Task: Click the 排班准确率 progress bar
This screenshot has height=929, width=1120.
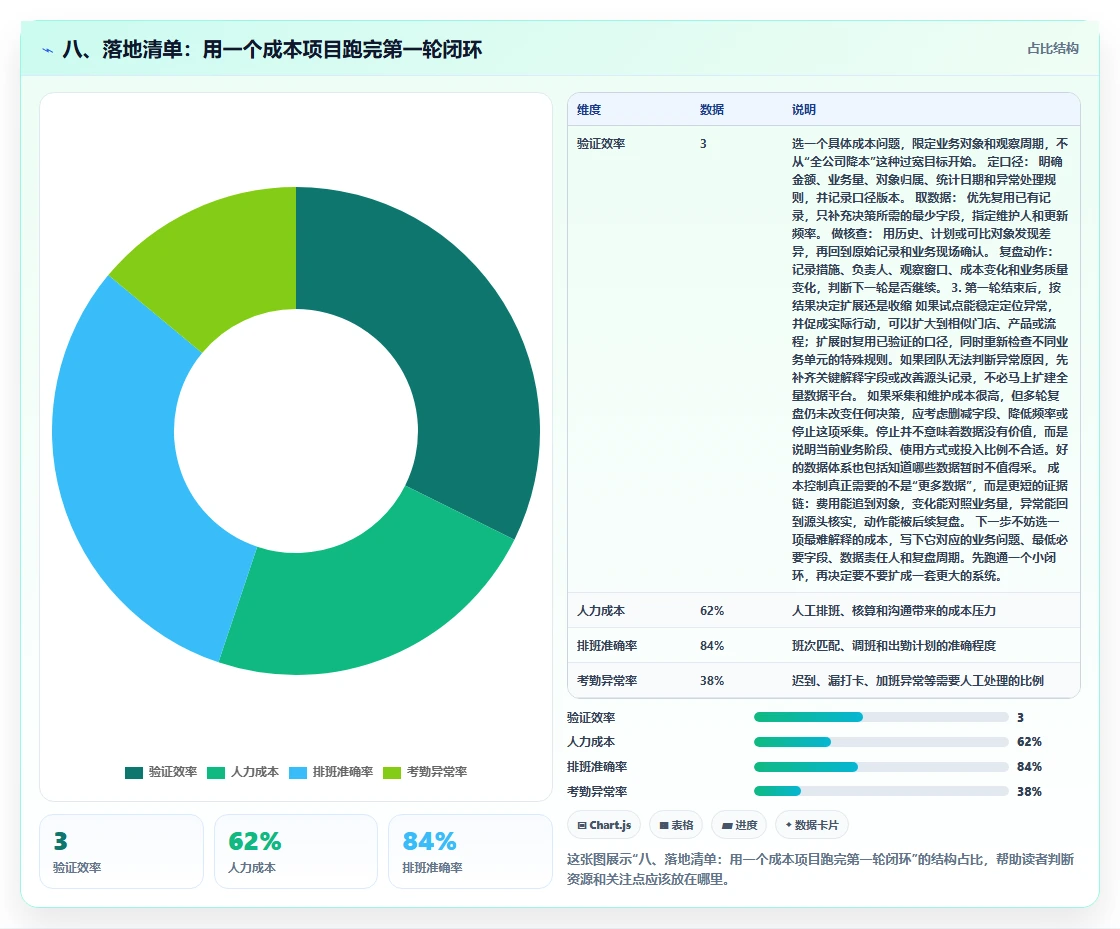Action: (x=881, y=767)
